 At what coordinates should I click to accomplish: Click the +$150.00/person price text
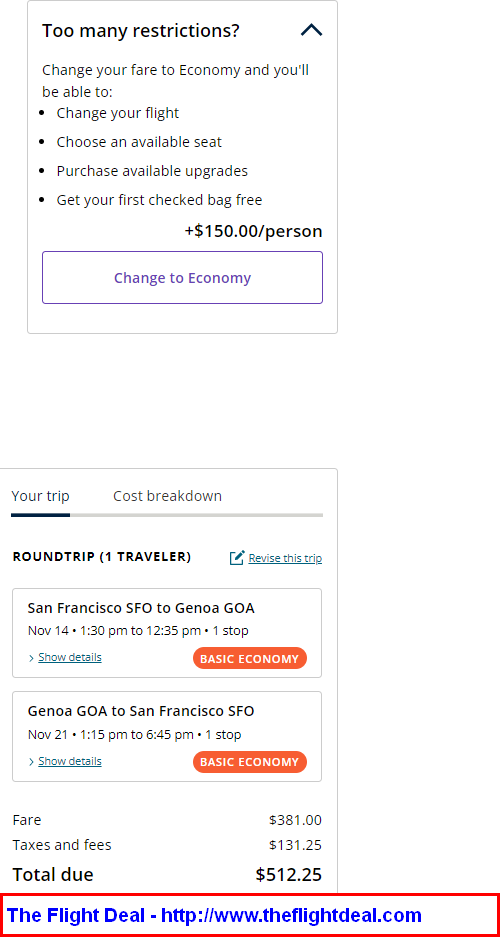pos(253,231)
